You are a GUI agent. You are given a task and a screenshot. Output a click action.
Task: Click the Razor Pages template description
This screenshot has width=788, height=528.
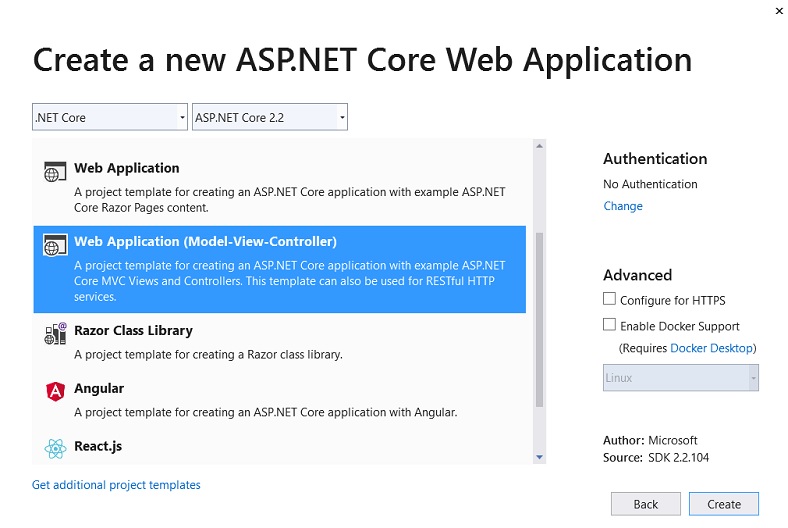[289, 199]
